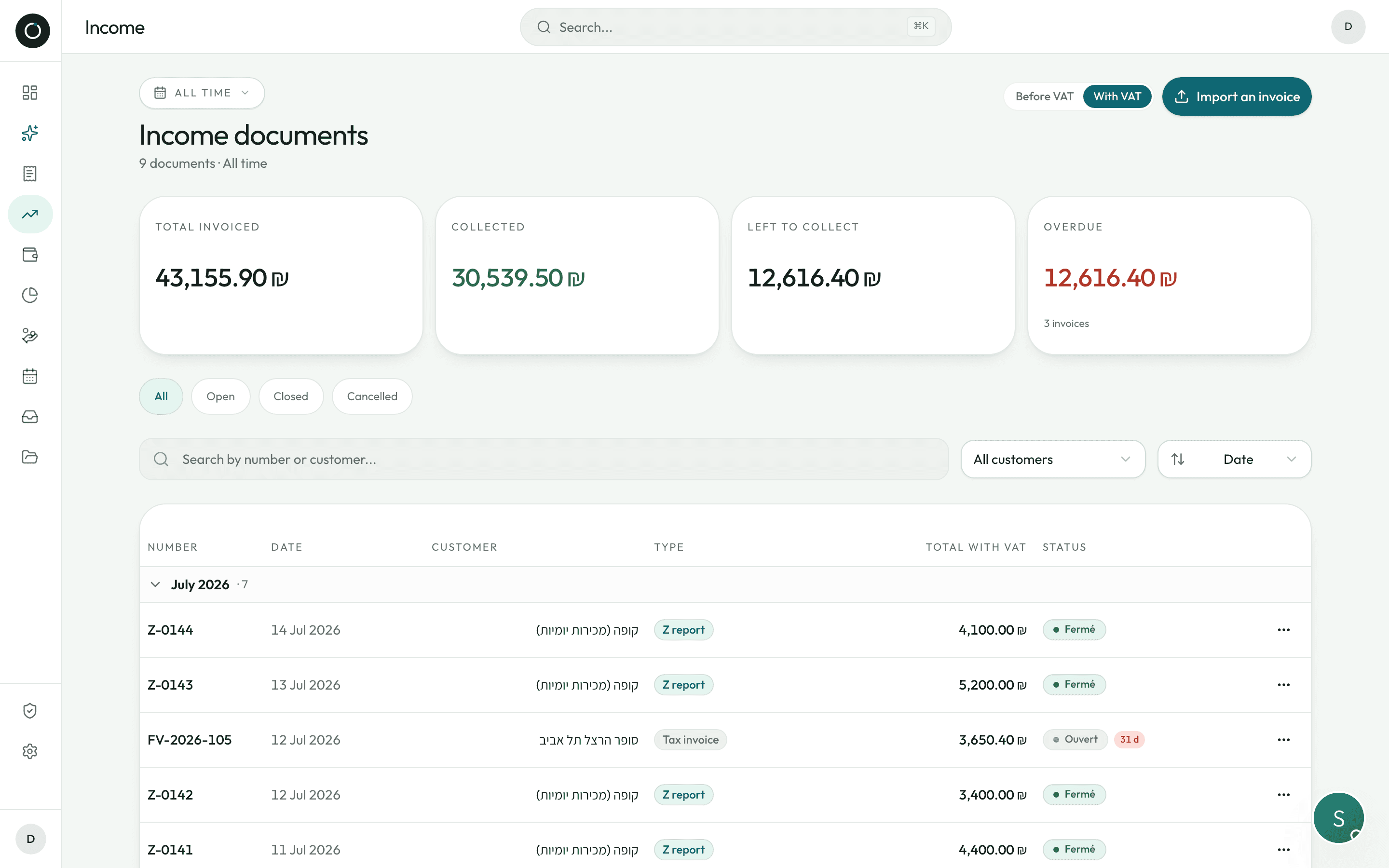Switch amounts to With VAT
The image size is (1389, 868).
(1117, 96)
